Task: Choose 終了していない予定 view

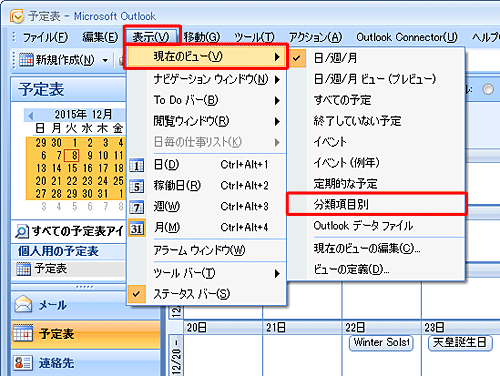Action: click(x=377, y=121)
